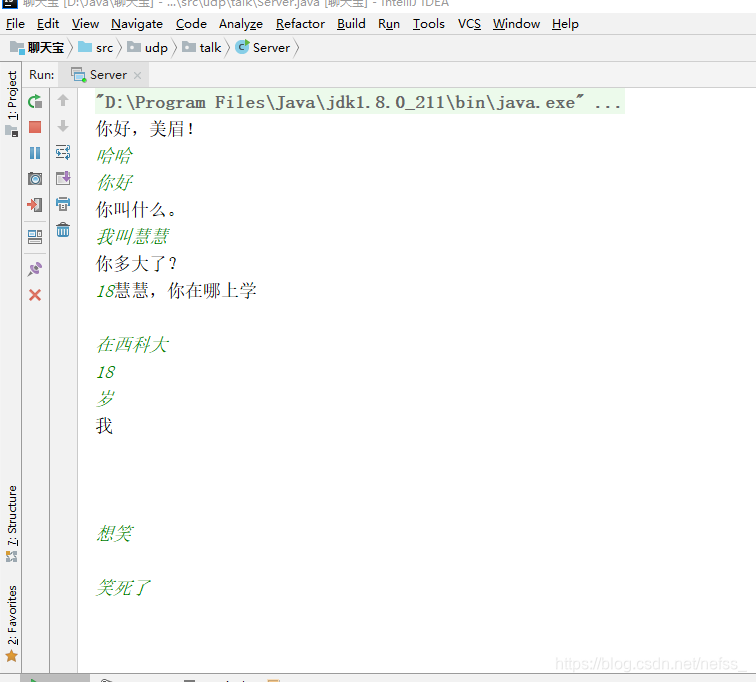Open the Build menu
This screenshot has width=756, height=682.
tap(351, 24)
